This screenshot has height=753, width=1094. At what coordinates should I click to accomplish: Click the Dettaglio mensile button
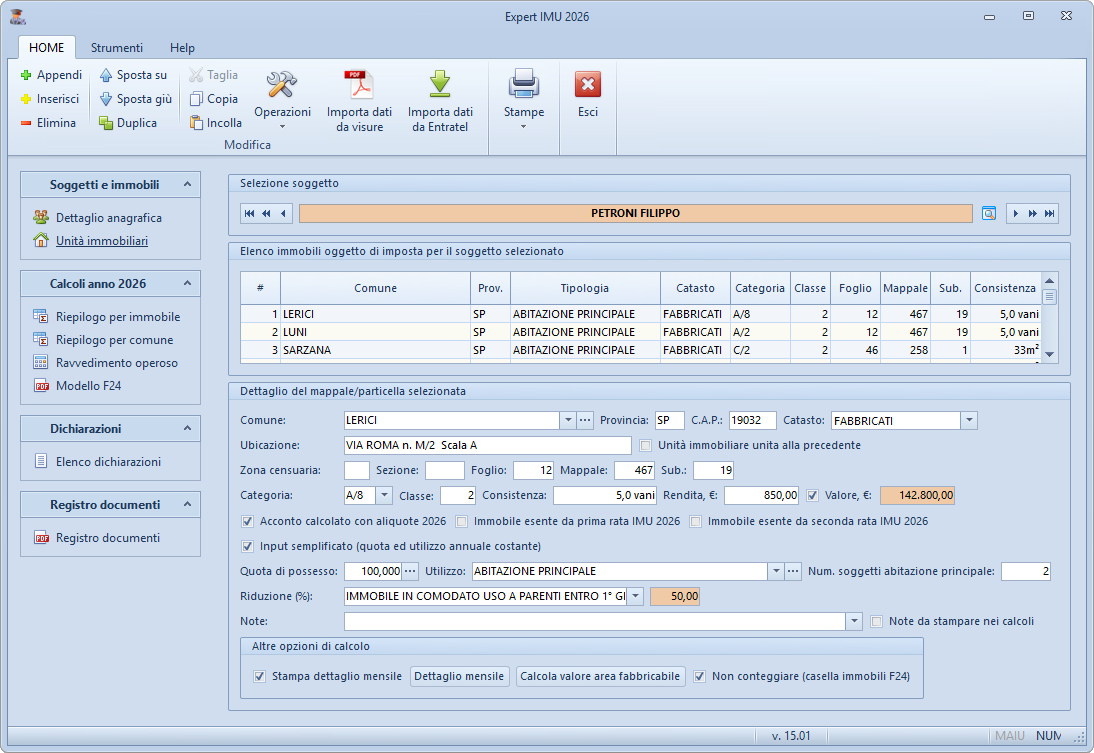pyautogui.click(x=459, y=676)
